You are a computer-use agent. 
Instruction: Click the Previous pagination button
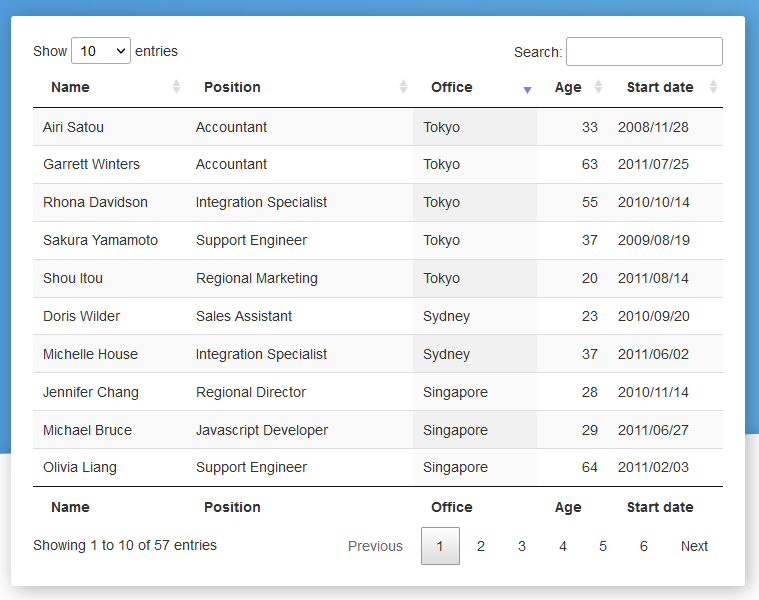[x=375, y=546]
